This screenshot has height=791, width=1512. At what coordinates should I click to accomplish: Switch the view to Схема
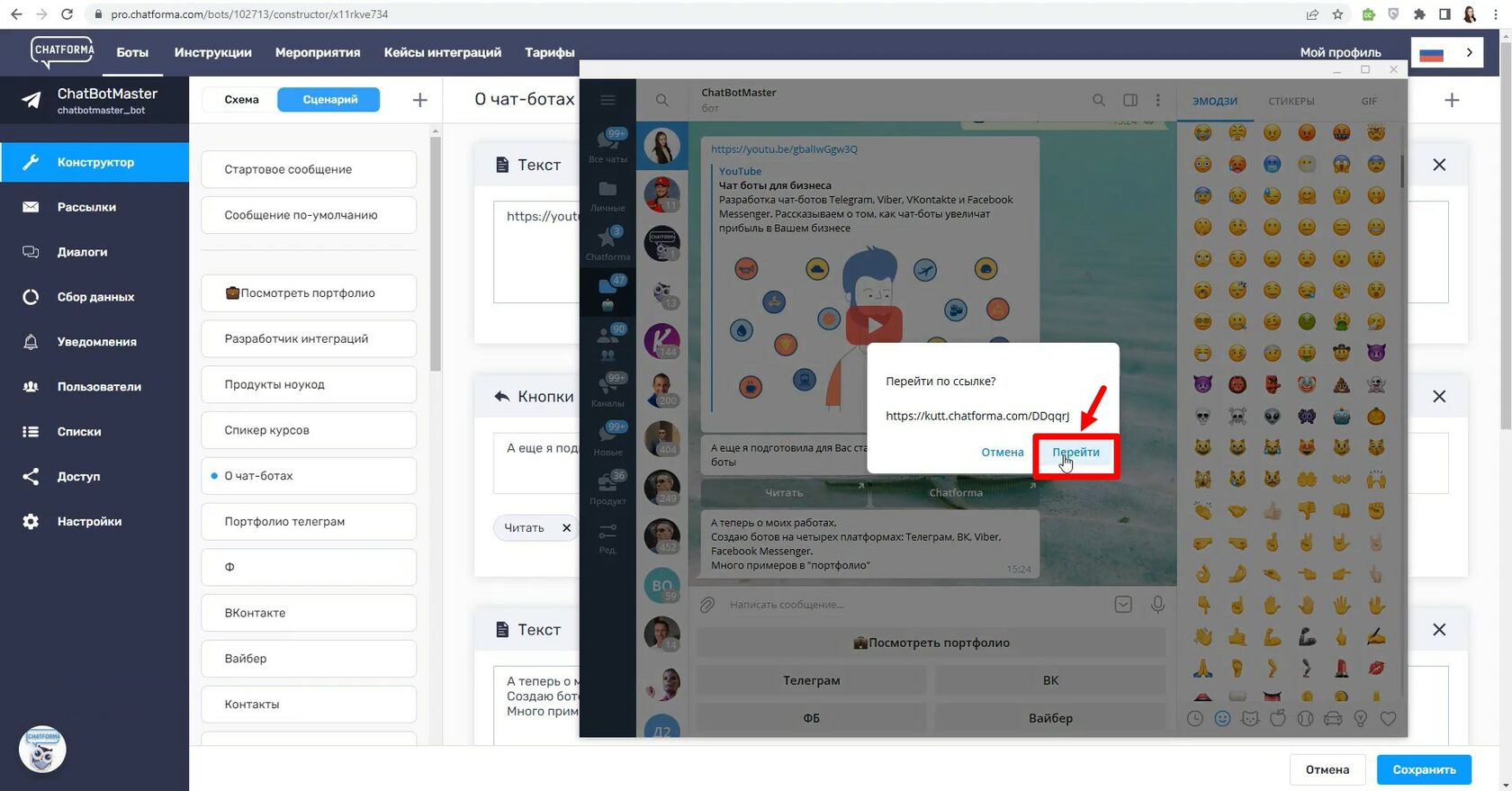(x=241, y=100)
